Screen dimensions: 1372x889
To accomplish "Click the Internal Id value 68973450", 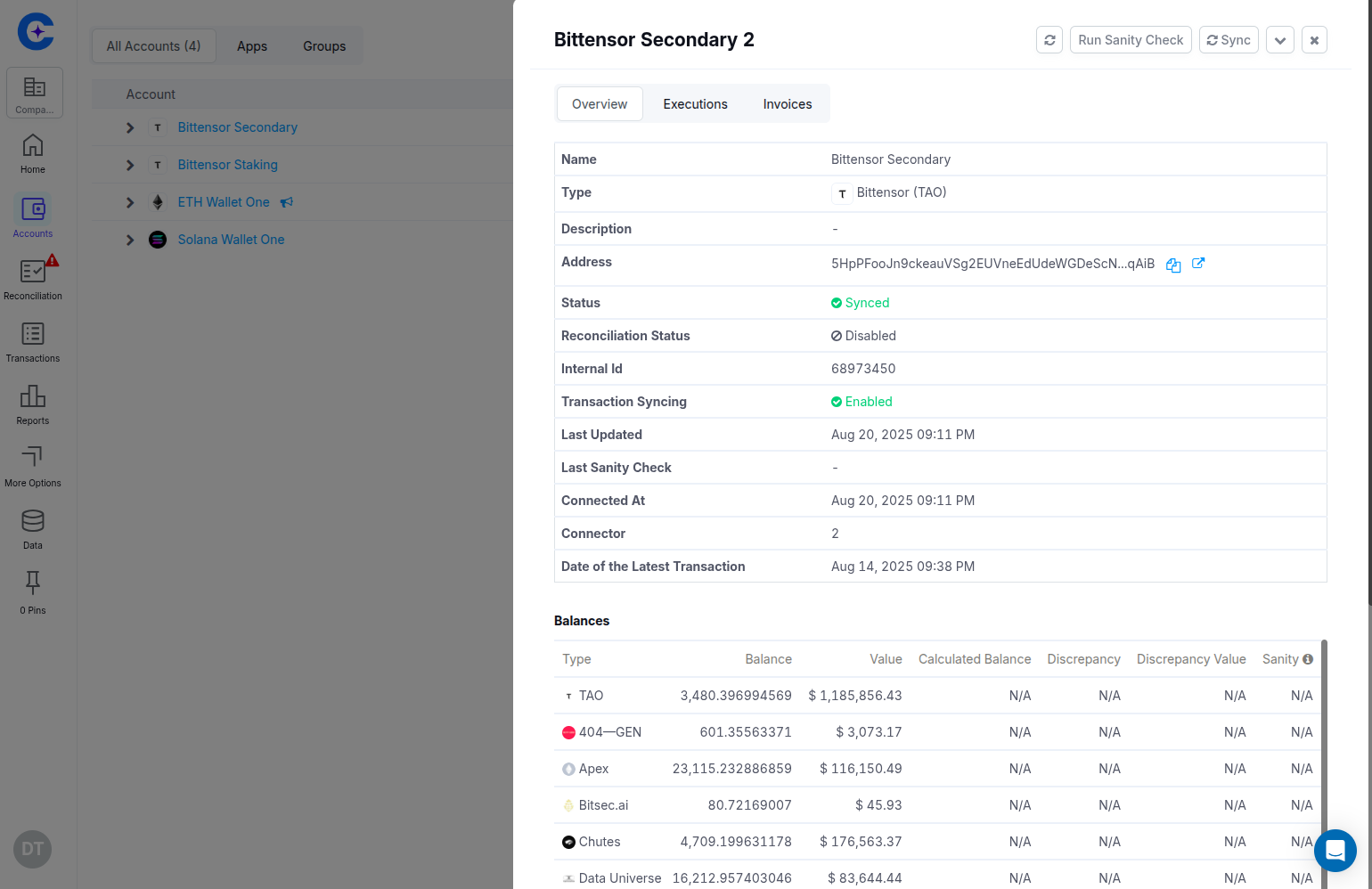I will pyautogui.click(x=863, y=369).
